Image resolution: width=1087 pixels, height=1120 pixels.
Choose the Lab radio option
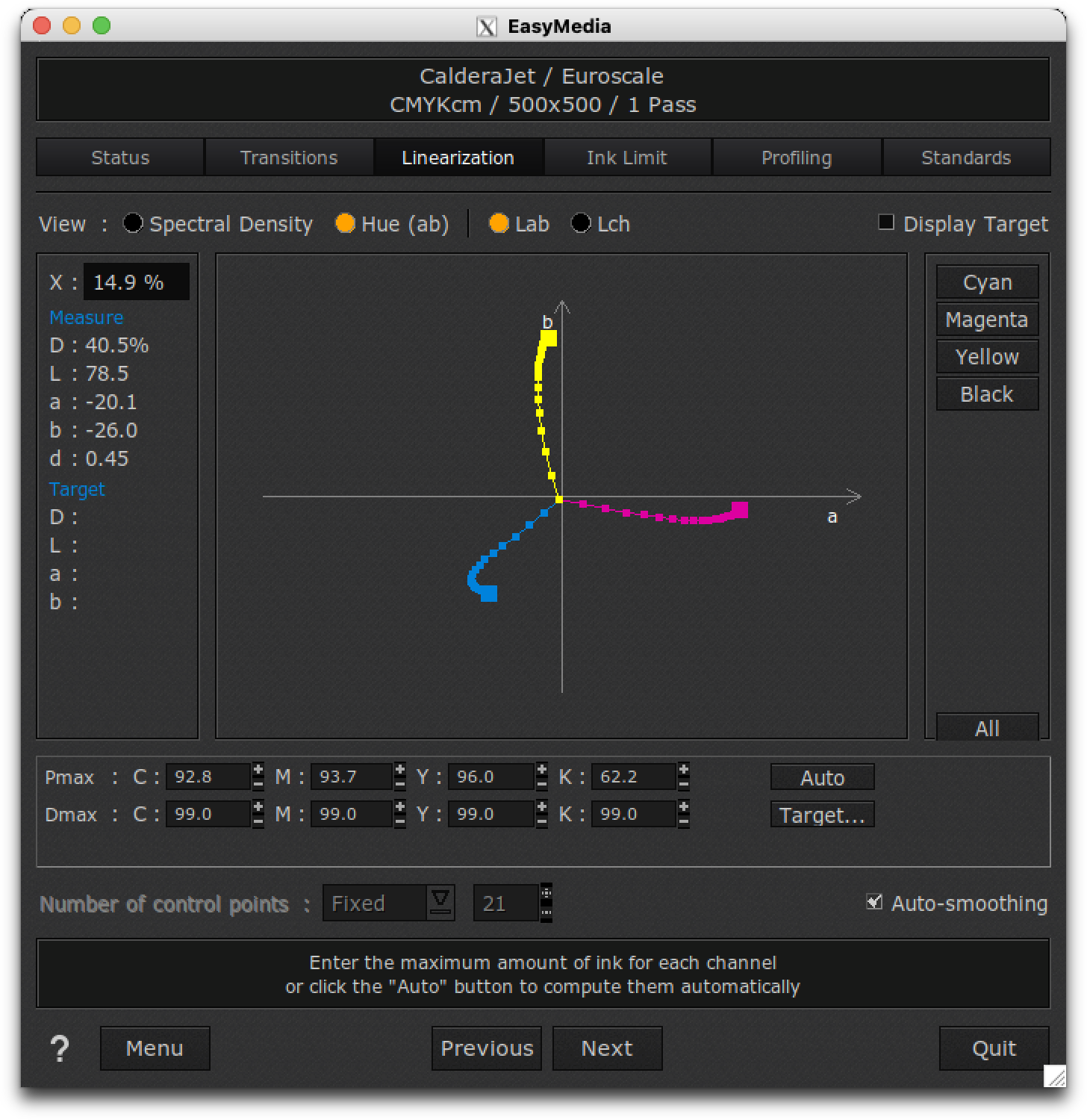pos(499,223)
